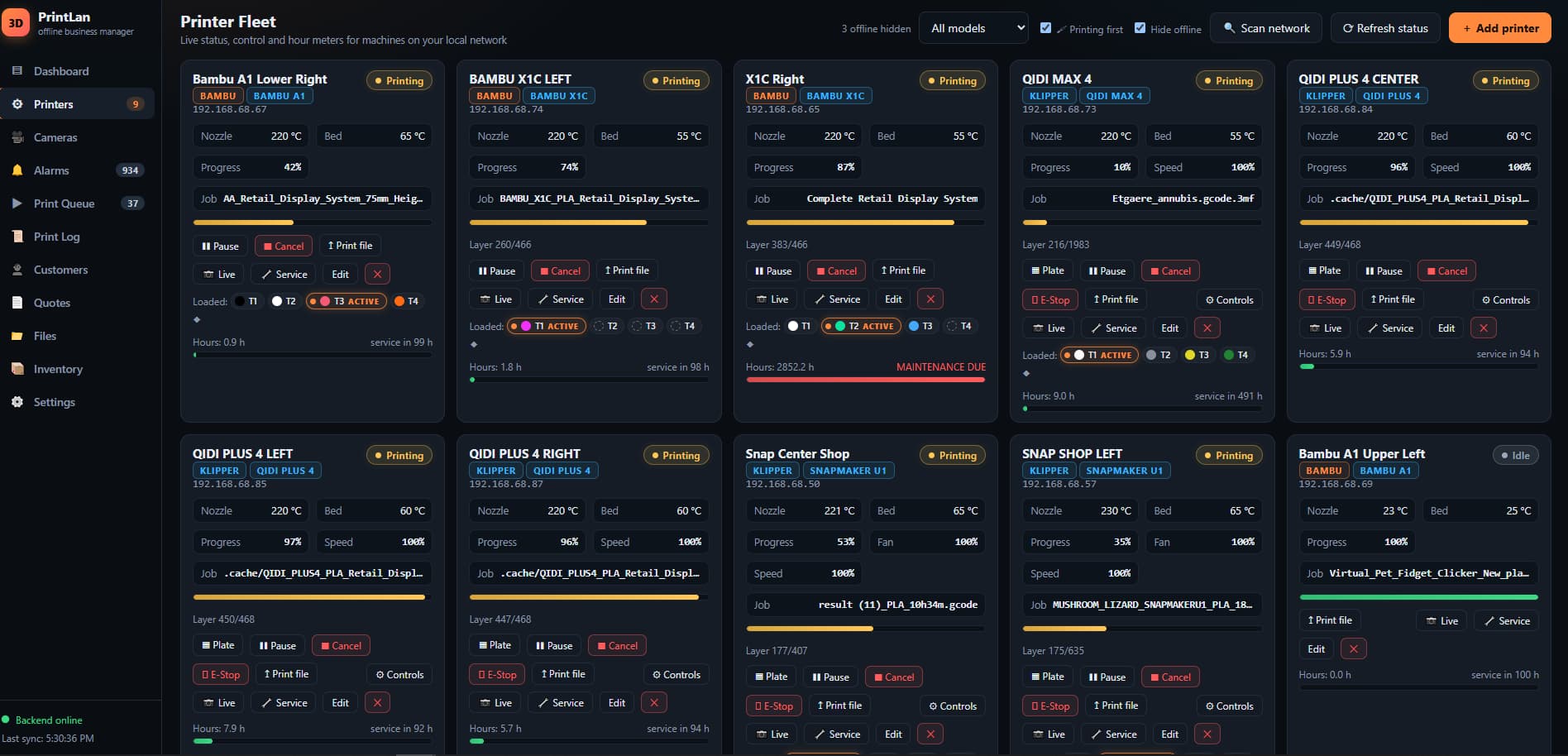Edit the Snap Center Shop printer
The height and width of the screenshot is (756, 1568).
point(893,734)
